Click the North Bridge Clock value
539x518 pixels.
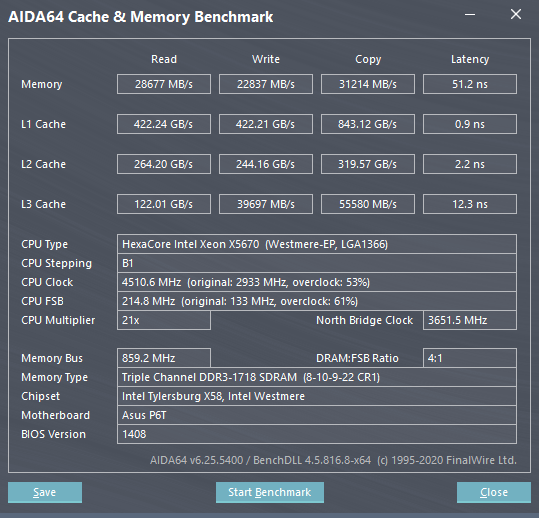click(470, 320)
